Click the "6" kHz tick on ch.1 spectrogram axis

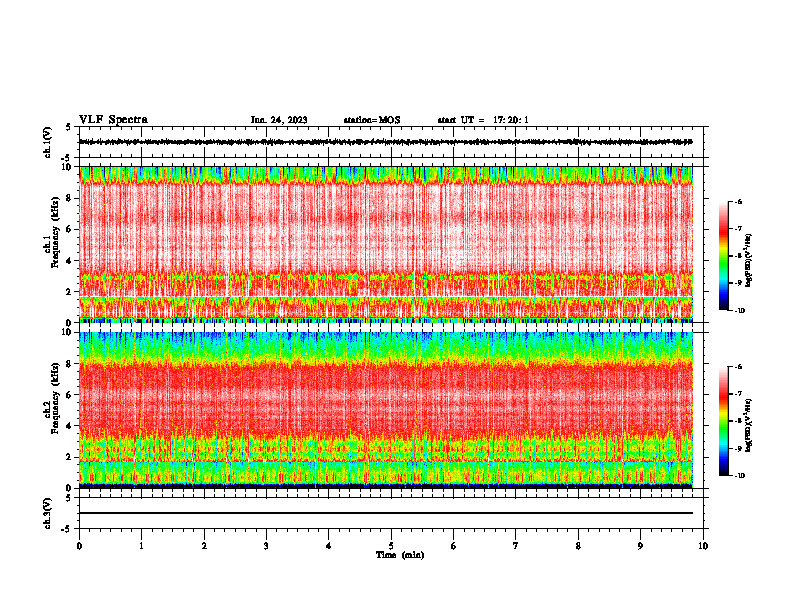click(69, 229)
